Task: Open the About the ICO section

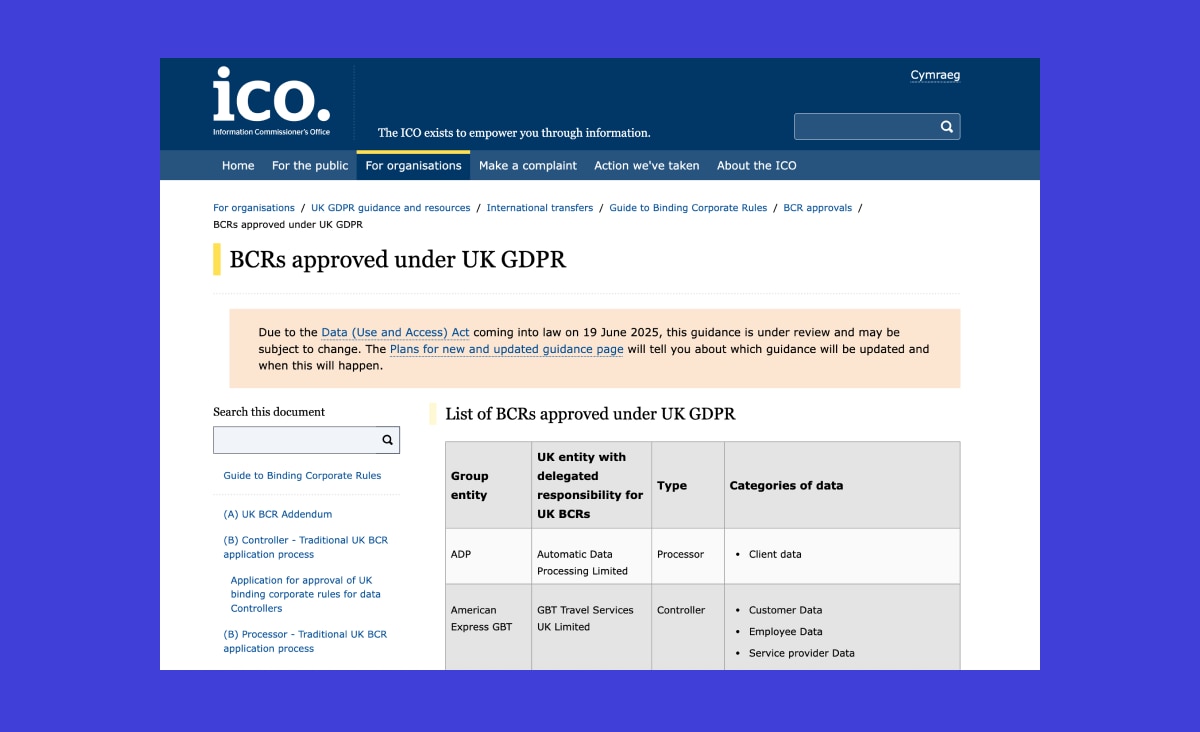Action: [x=756, y=165]
